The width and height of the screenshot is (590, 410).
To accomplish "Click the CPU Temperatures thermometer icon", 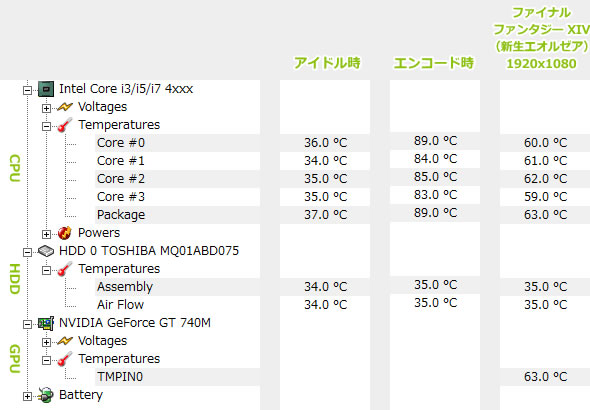I will click(65, 125).
